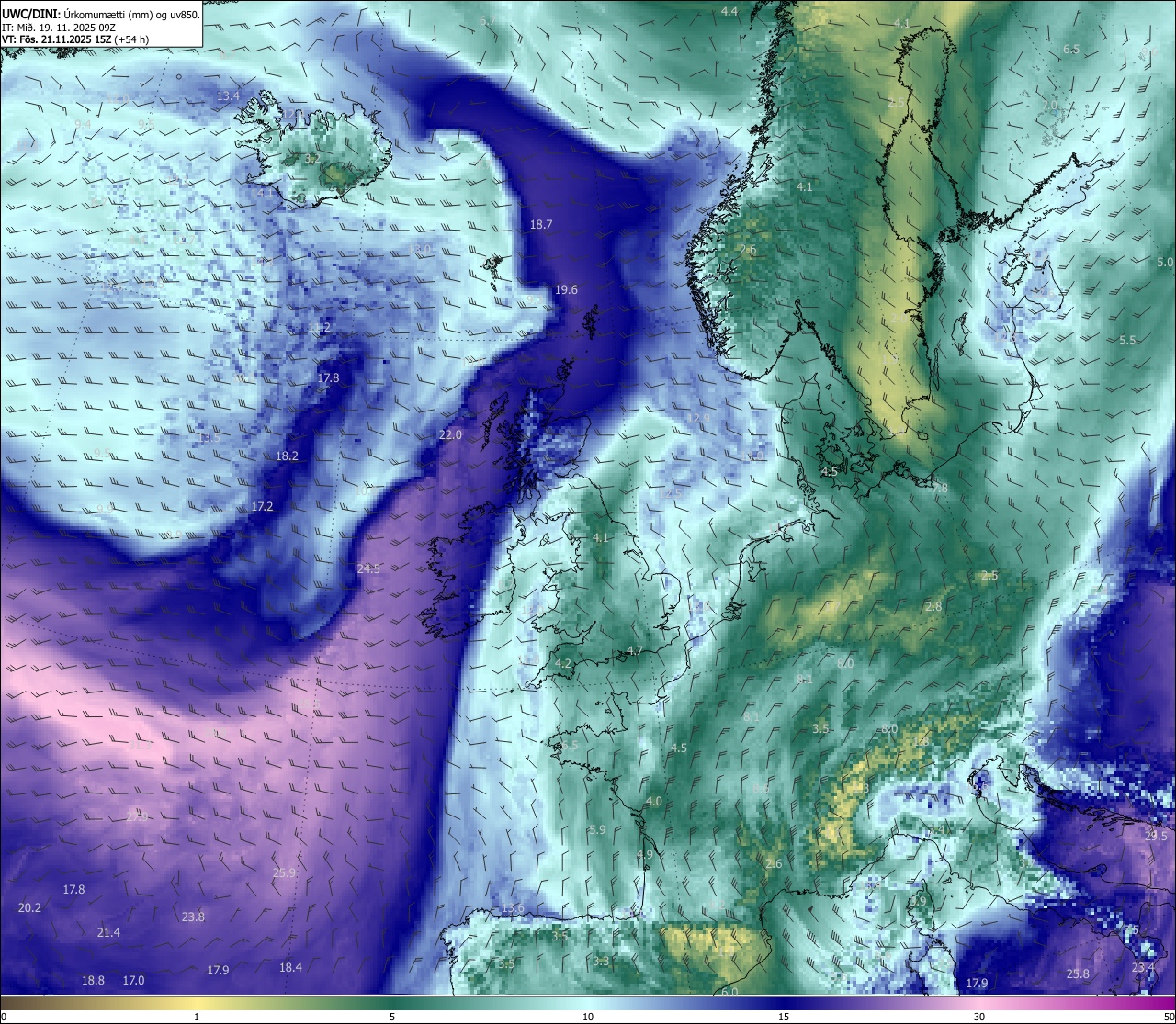Click the 5.0 value at right edge
The width and height of the screenshot is (1176, 1024).
tap(1165, 263)
